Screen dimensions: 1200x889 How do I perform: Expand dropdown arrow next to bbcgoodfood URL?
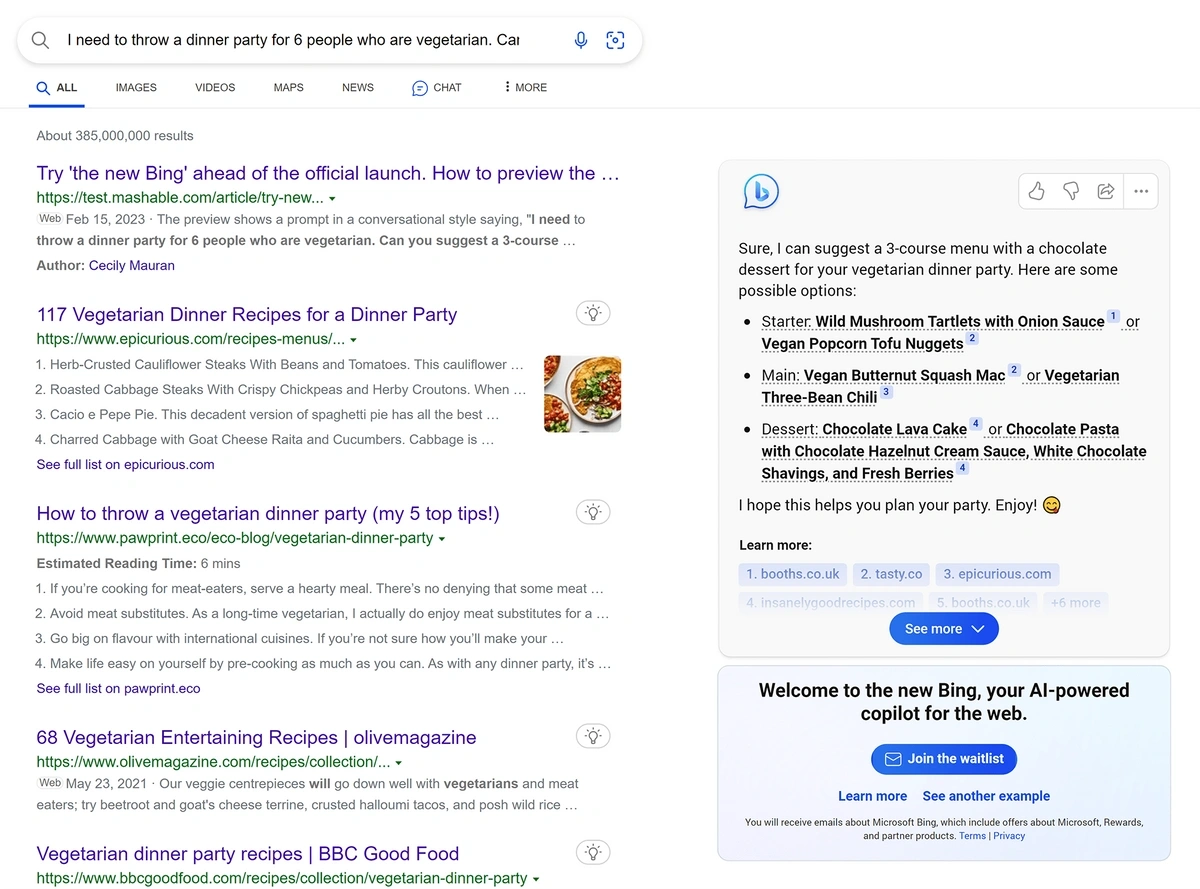point(536,879)
